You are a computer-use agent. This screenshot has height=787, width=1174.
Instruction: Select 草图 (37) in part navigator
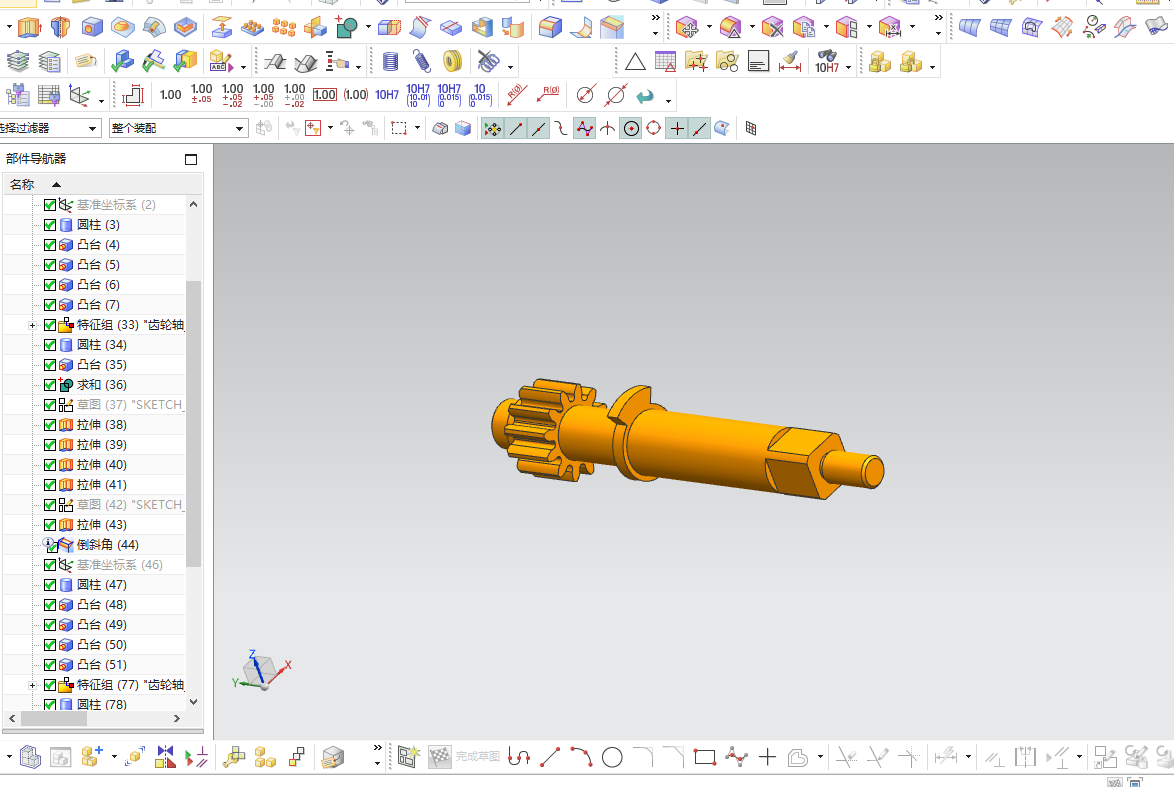point(129,405)
